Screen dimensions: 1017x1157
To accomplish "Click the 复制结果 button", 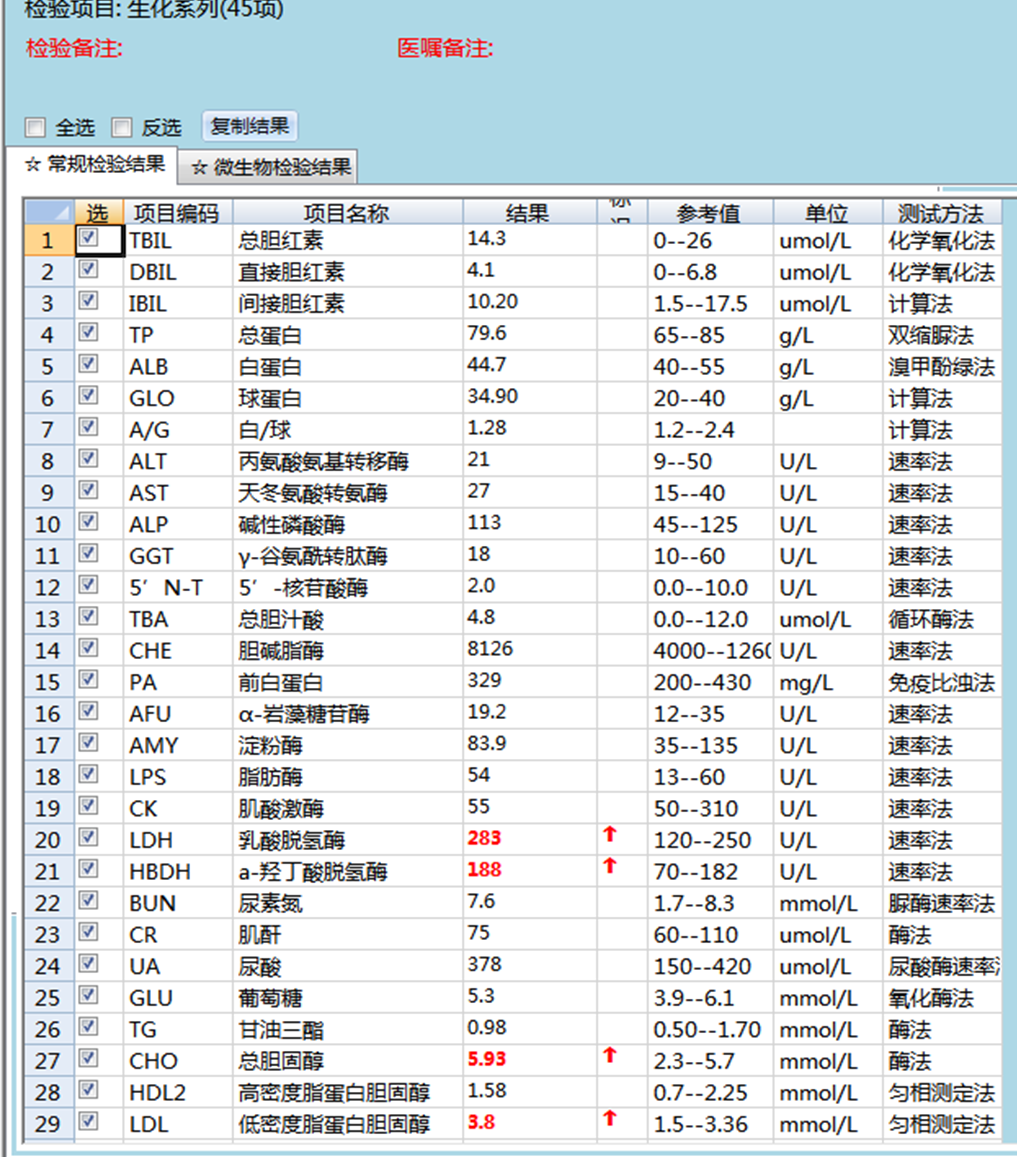I will coord(250,126).
